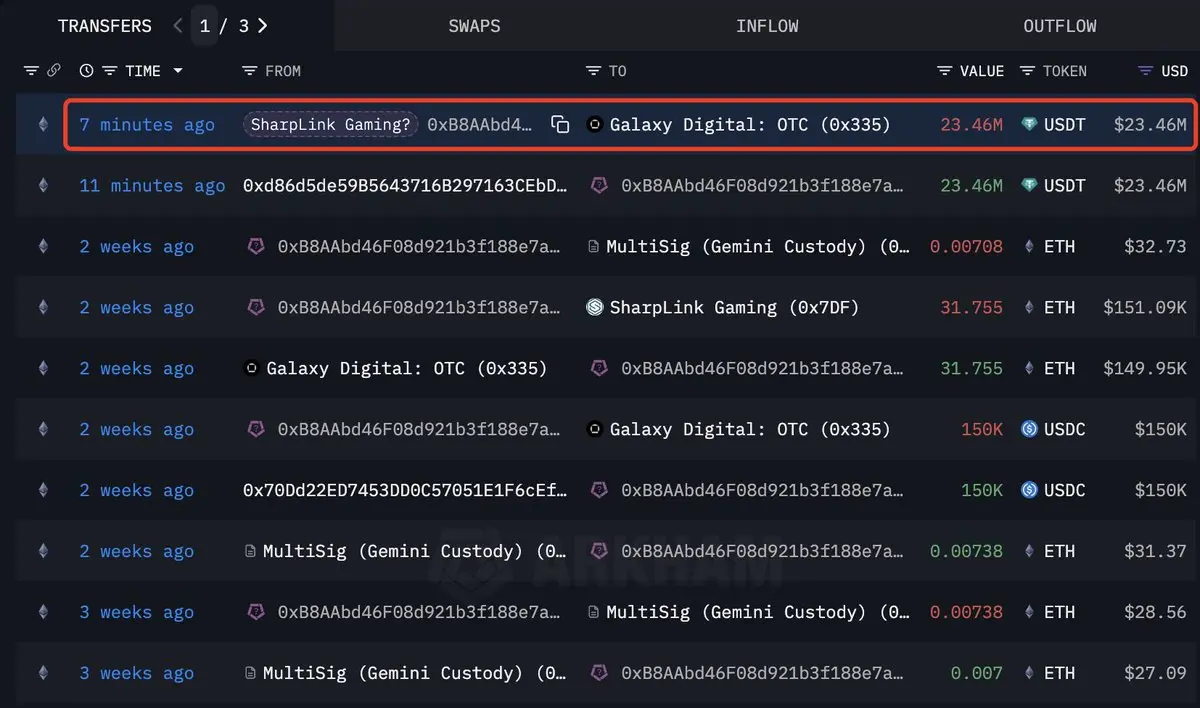Click the Ethereum chain icon in the 11 minutes ago row
The width and height of the screenshot is (1200, 708).
pyautogui.click(x=42, y=186)
